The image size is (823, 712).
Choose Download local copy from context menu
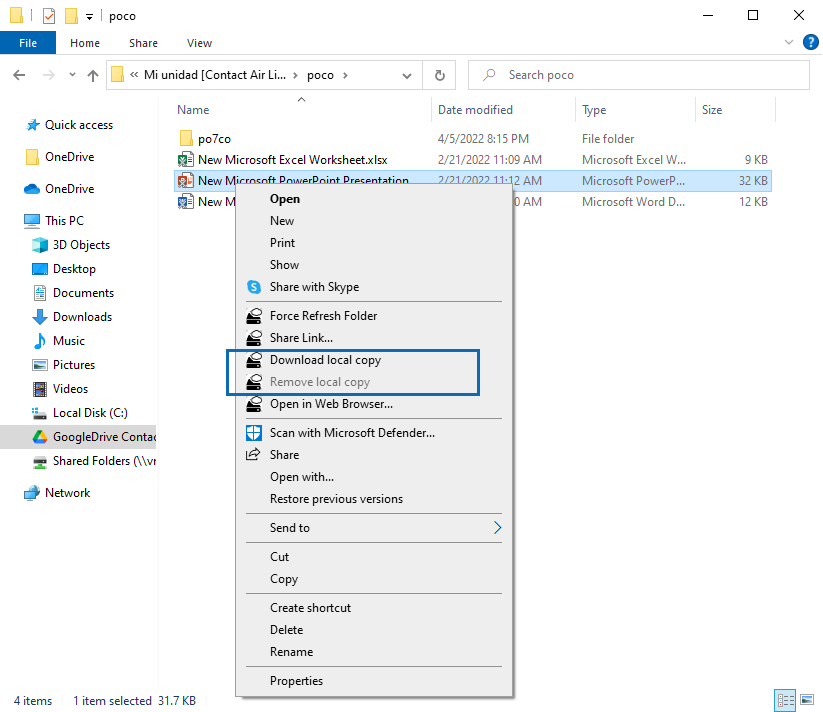pyautogui.click(x=325, y=360)
